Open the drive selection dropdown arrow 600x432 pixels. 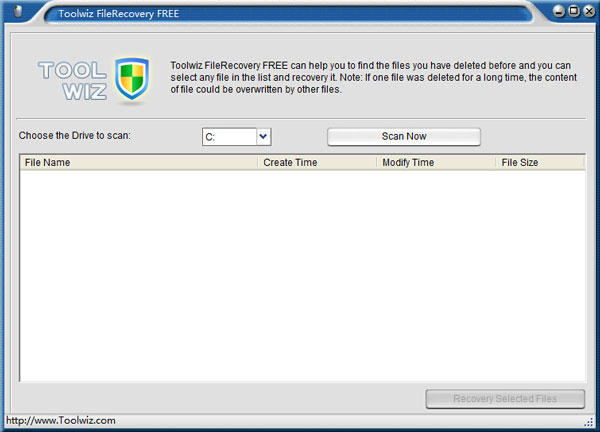click(x=263, y=137)
